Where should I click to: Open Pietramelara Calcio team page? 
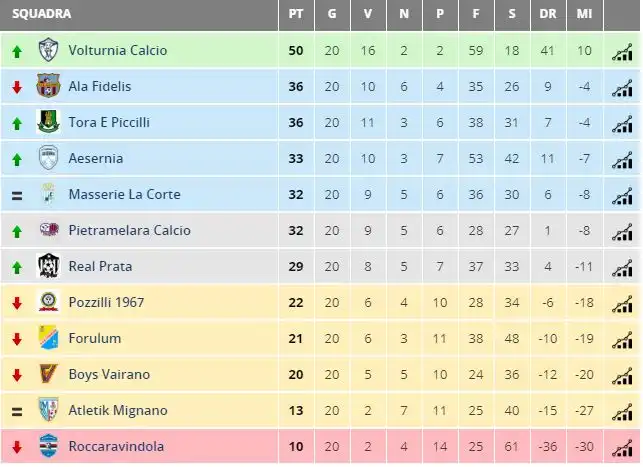130,230
